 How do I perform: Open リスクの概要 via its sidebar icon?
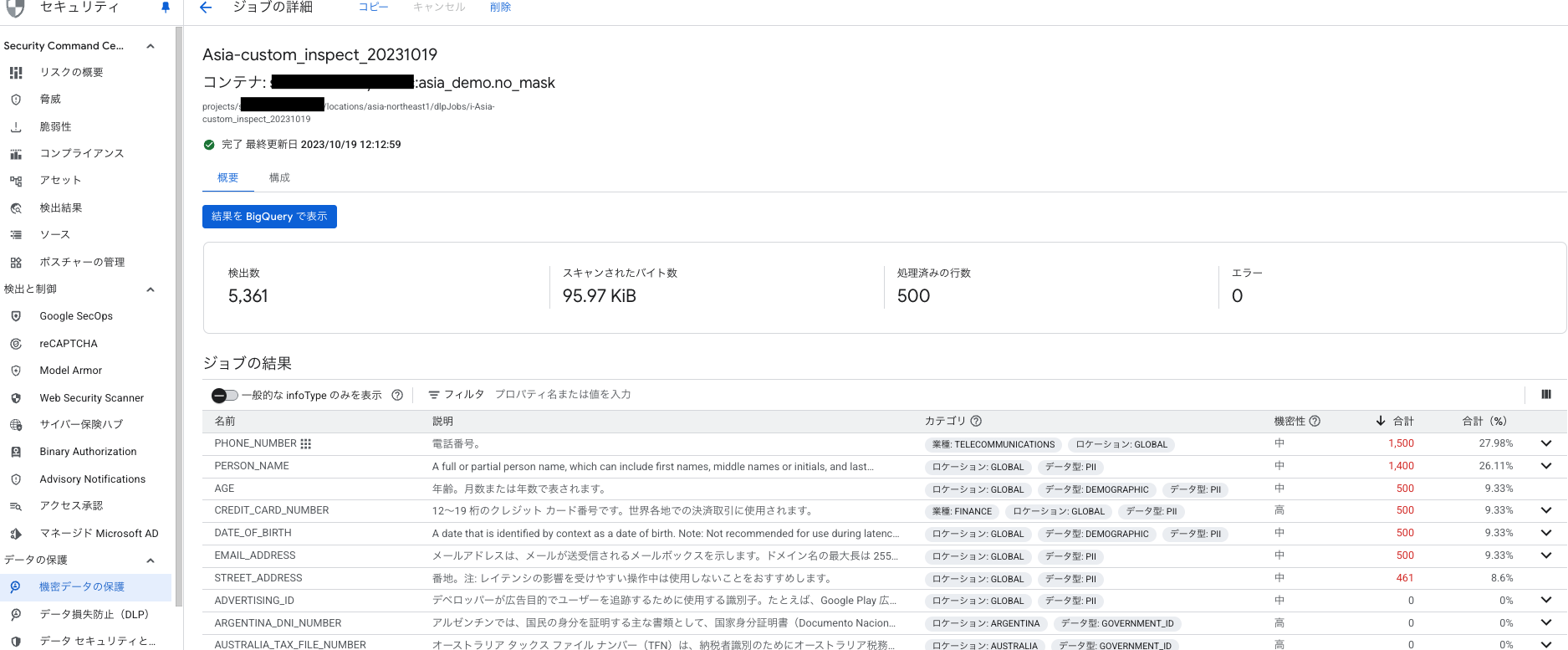click(16, 73)
